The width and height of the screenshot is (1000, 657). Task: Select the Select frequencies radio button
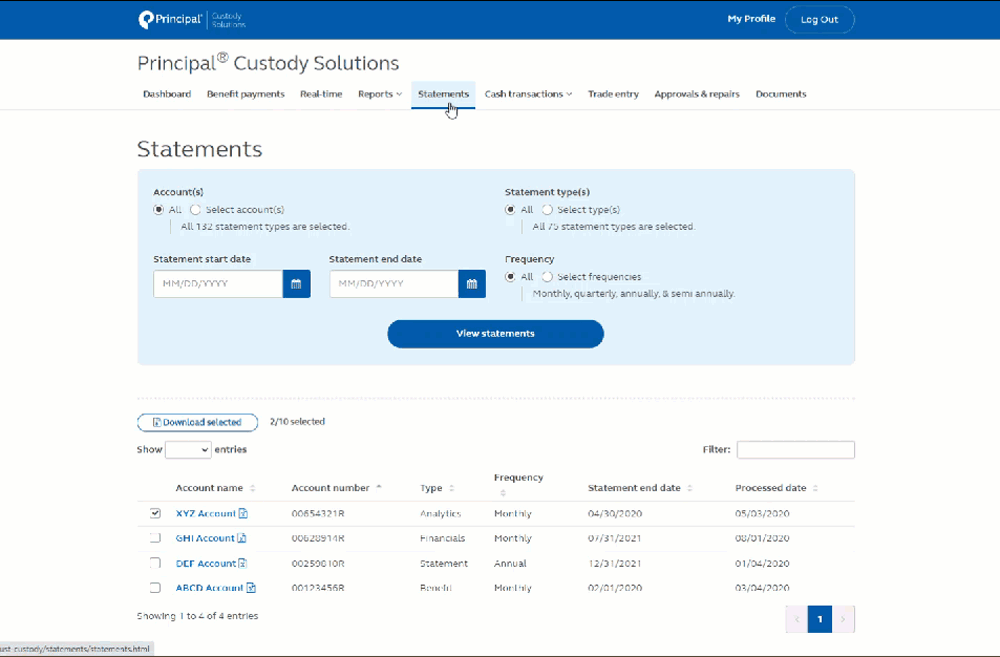547,276
